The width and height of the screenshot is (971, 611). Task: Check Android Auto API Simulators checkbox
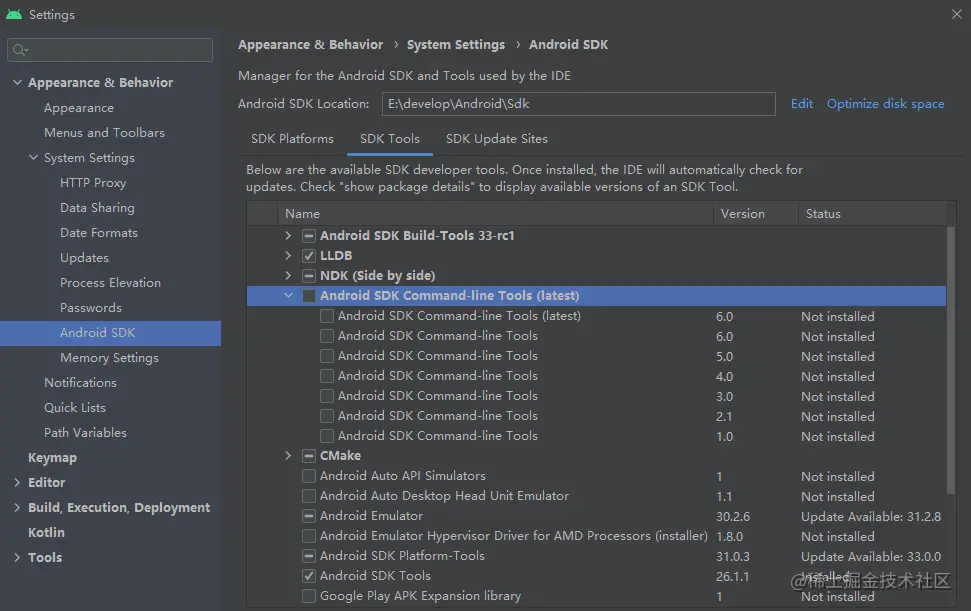pyautogui.click(x=308, y=476)
